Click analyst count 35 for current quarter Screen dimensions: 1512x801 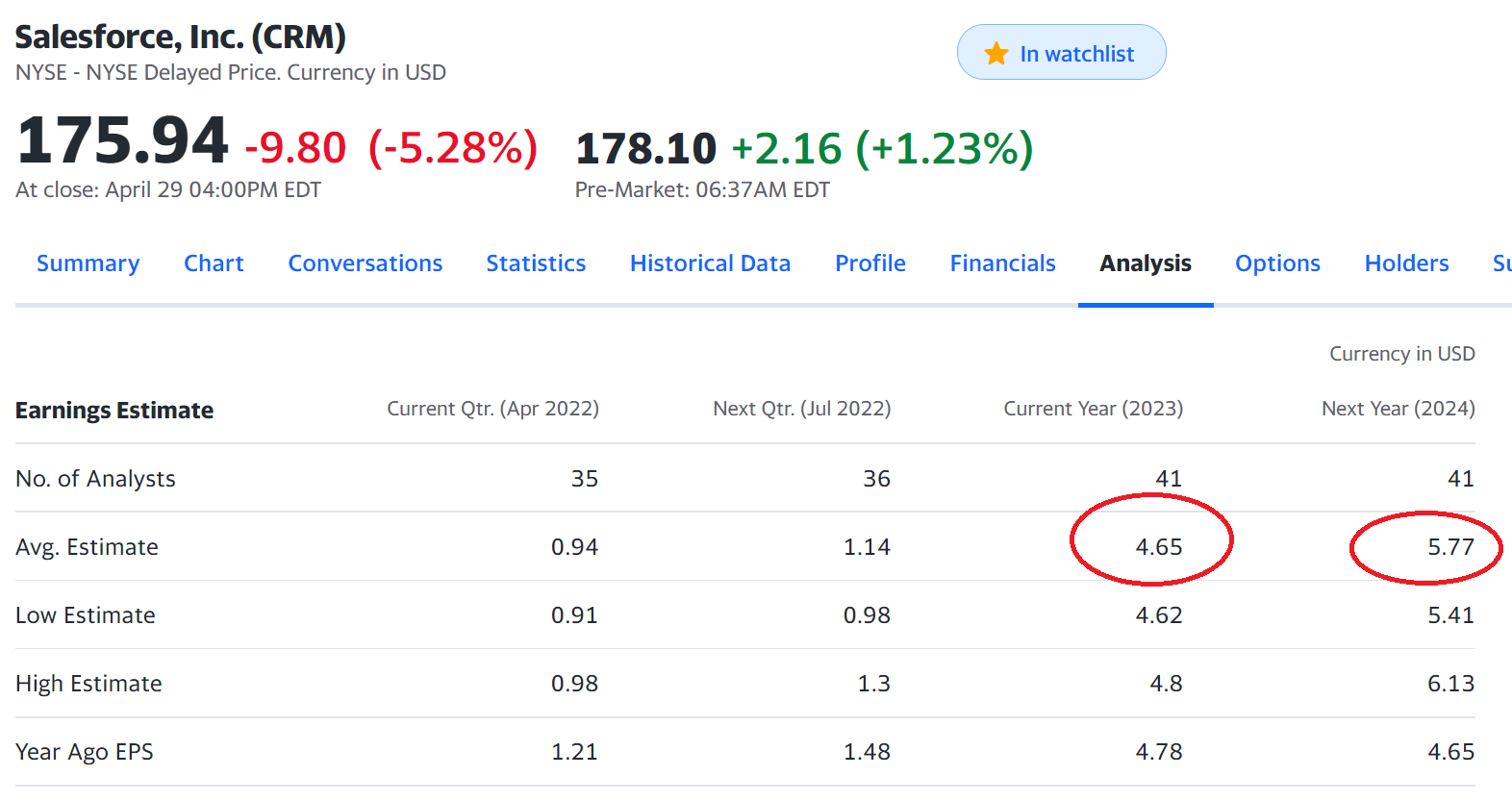coord(585,479)
